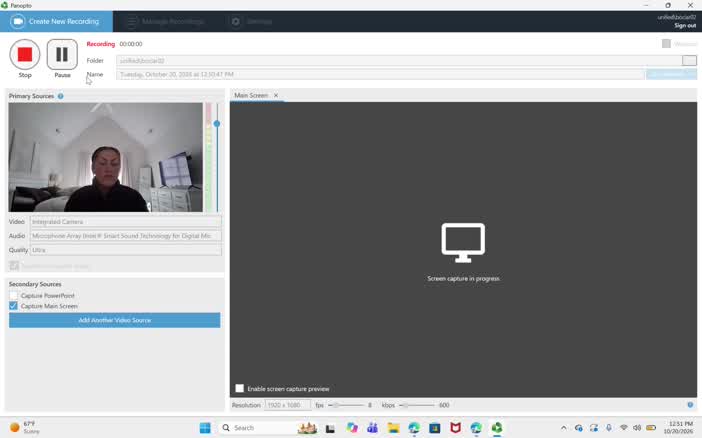Click the Primary Sources info icon
Image resolution: width=702 pixels, height=438 pixels.
(60, 96)
